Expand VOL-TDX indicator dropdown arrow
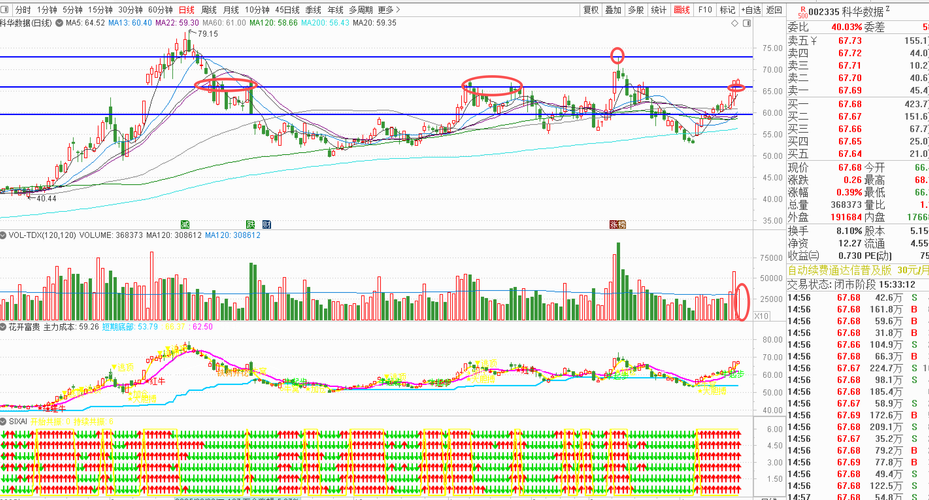The image size is (929, 500). coord(3,235)
